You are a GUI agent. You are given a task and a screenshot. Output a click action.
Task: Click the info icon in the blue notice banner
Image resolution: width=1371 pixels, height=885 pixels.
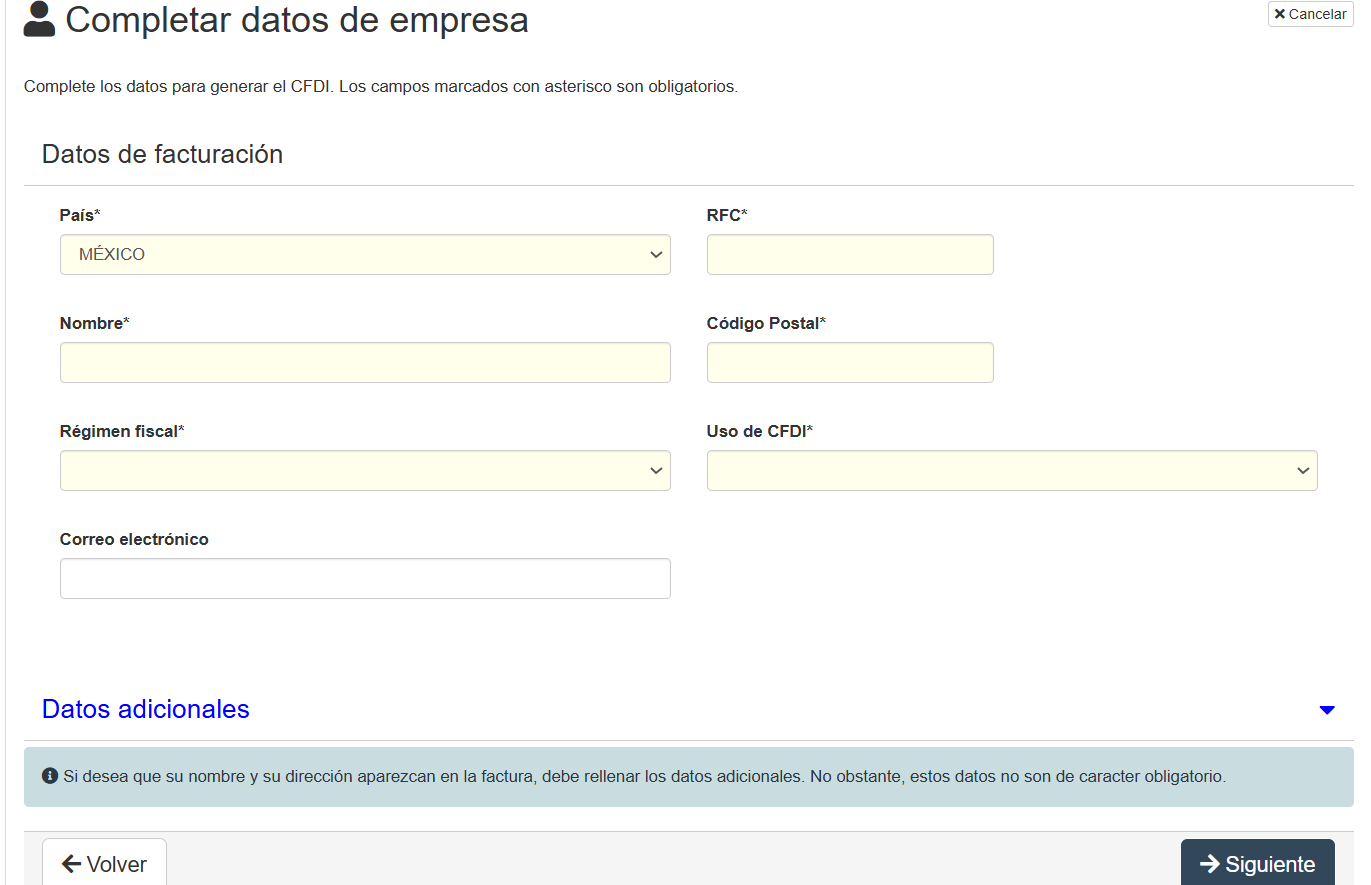[x=50, y=776]
